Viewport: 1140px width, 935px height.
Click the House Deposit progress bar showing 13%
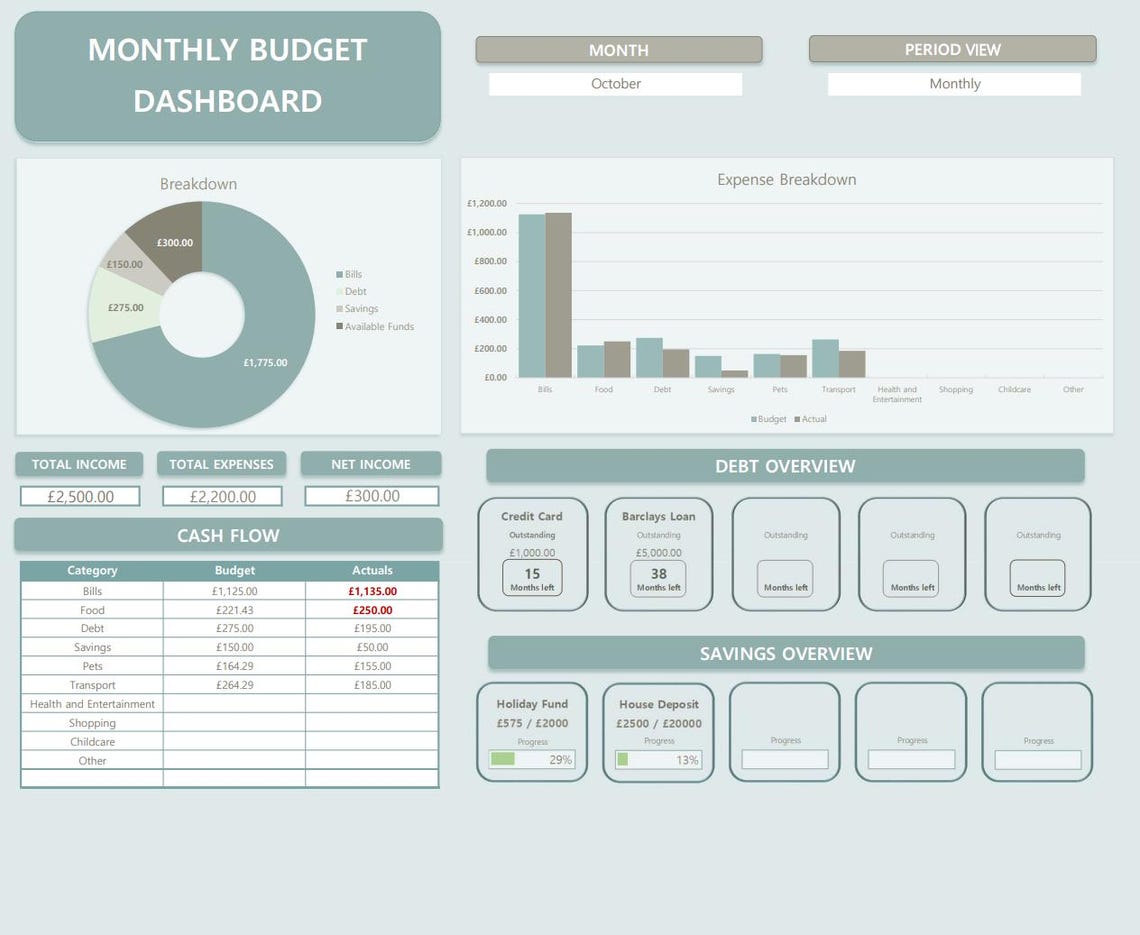[x=657, y=760]
